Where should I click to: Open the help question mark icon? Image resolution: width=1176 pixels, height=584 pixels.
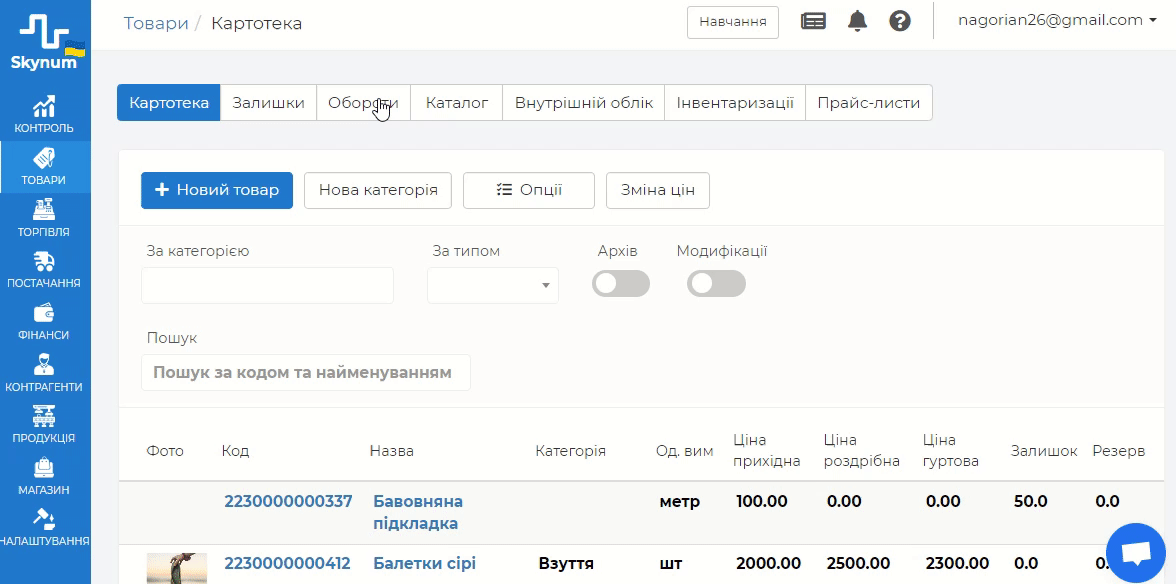point(900,21)
